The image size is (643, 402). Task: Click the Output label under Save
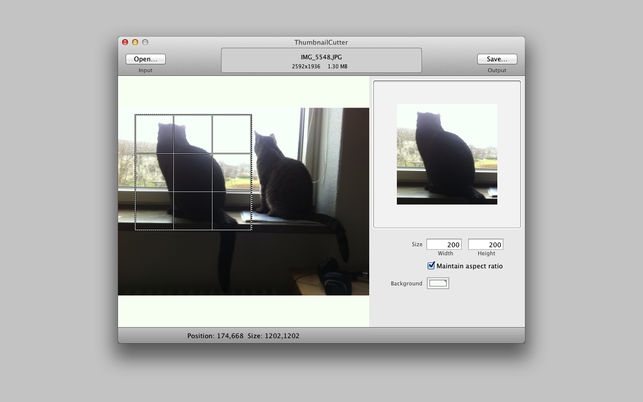pos(497,70)
